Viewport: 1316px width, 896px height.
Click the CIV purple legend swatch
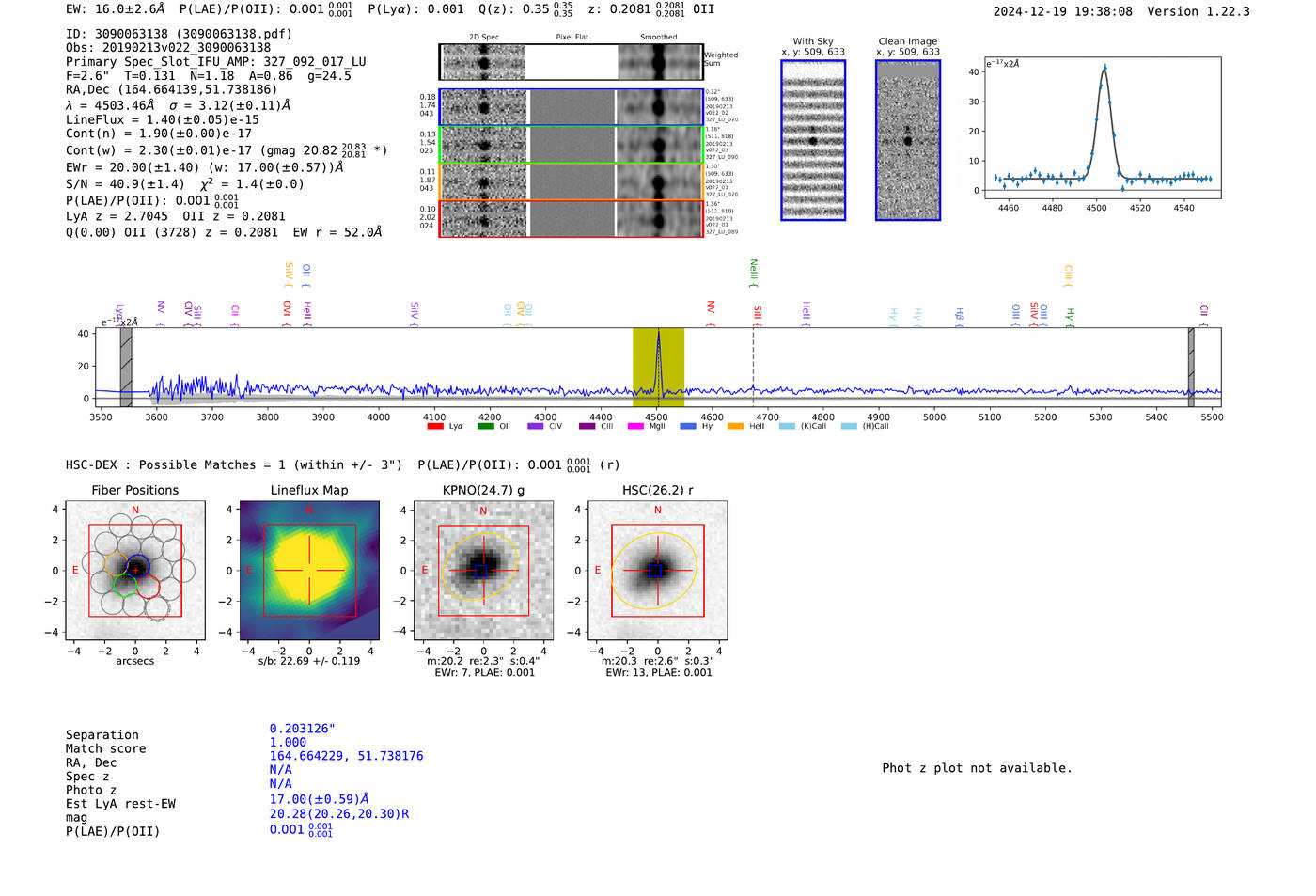tap(536, 426)
